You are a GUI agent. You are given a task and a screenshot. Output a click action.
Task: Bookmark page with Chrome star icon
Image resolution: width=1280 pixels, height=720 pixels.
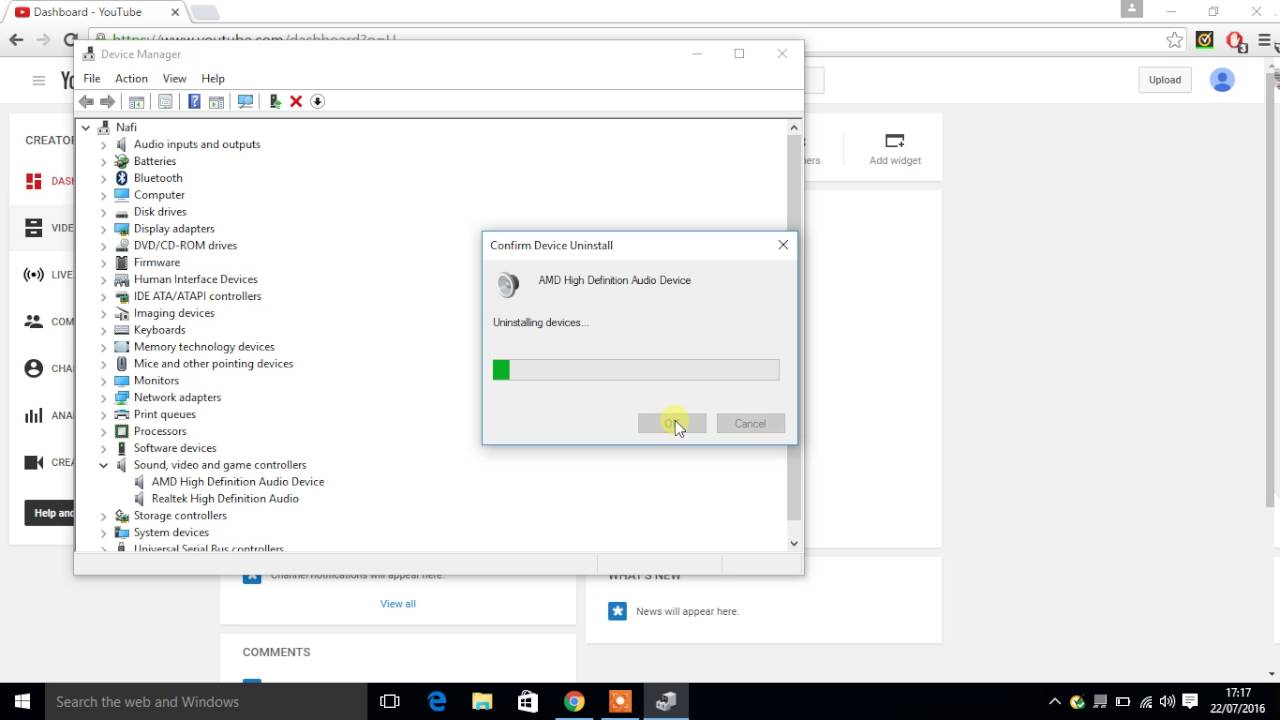click(x=1175, y=40)
